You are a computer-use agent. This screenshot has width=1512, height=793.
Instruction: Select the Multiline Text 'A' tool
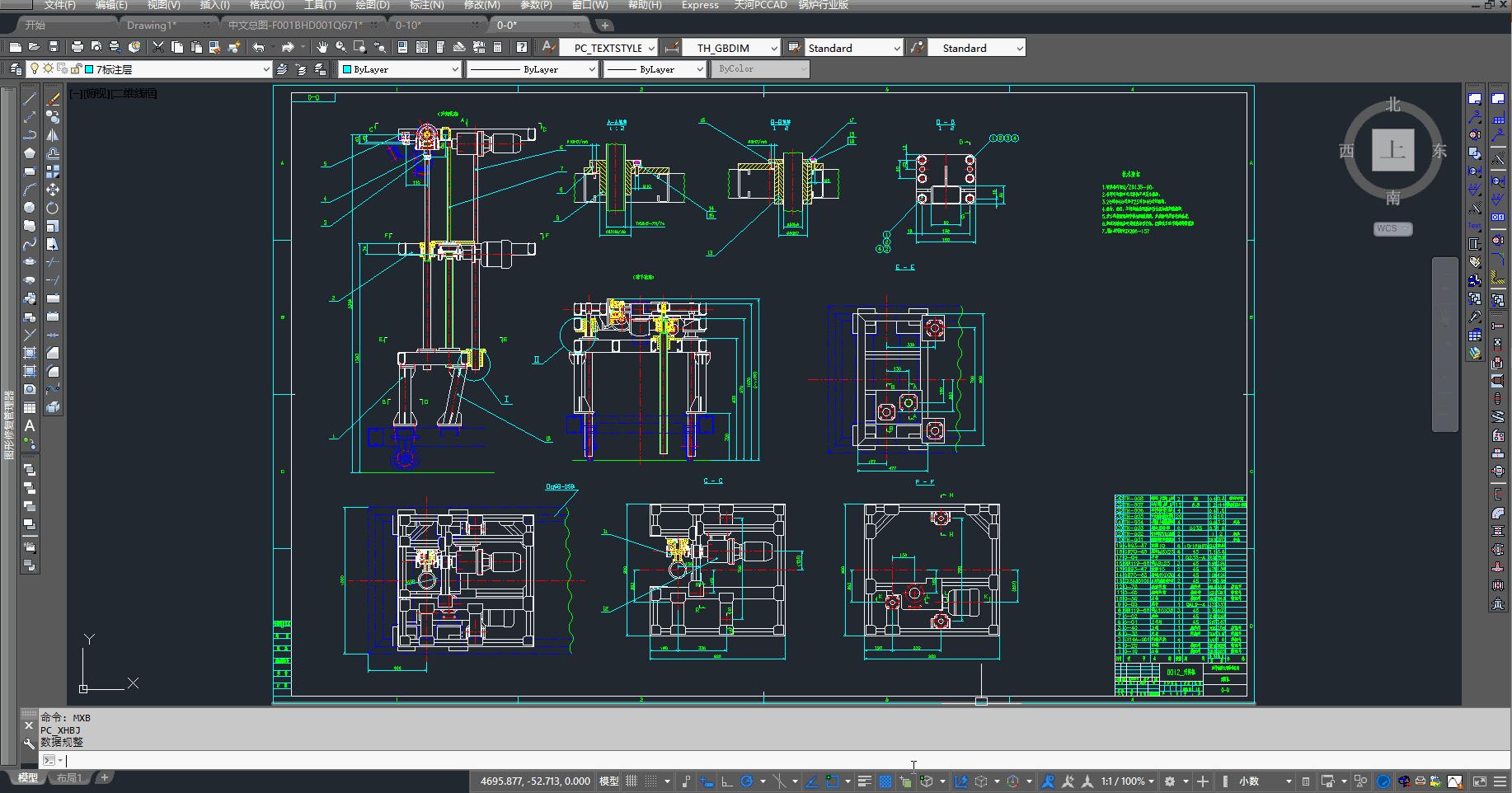pyautogui.click(x=30, y=425)
